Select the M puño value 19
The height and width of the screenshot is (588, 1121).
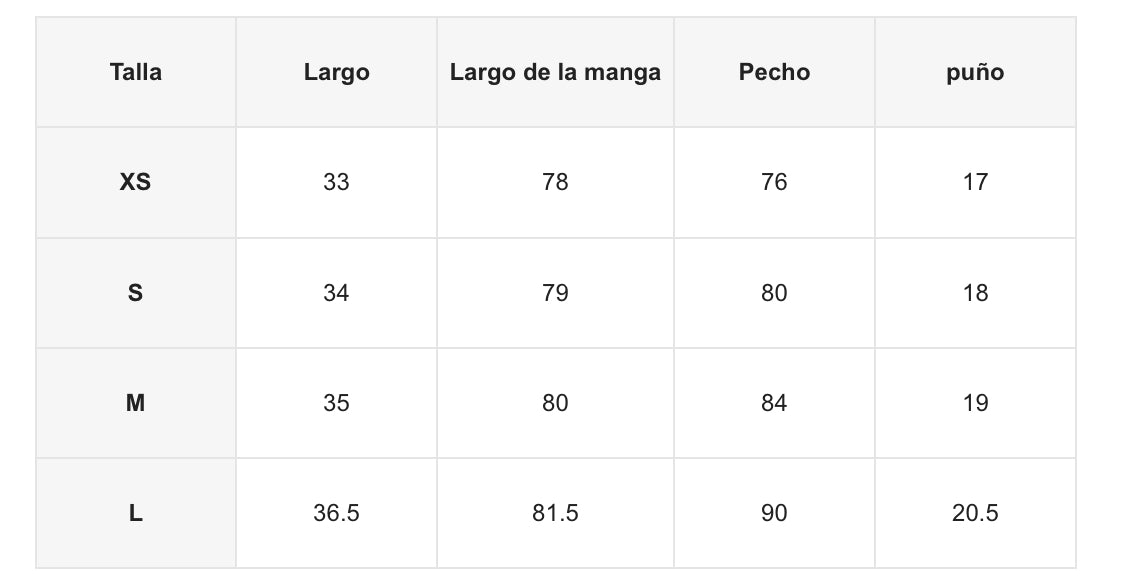[x=975, y=403]
